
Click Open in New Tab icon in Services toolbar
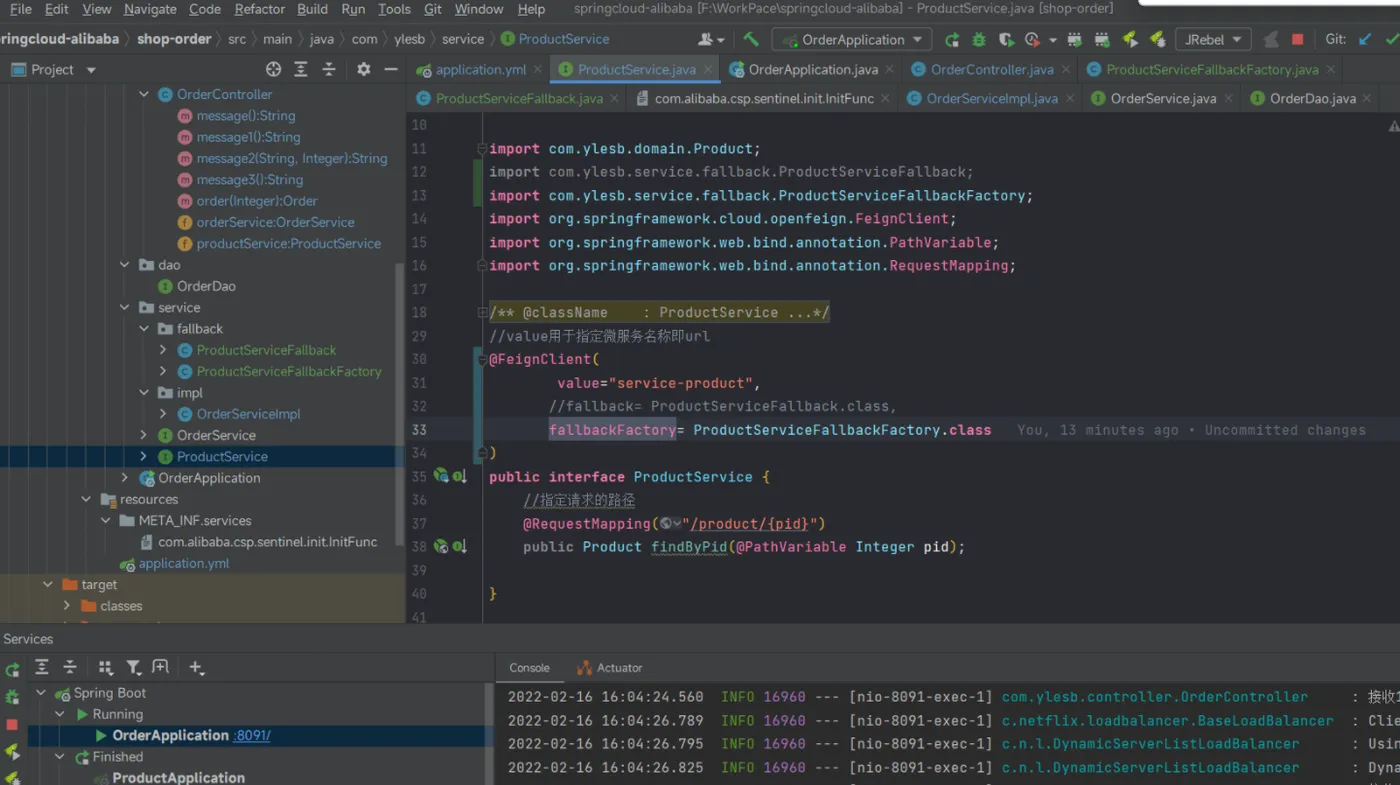160,667
